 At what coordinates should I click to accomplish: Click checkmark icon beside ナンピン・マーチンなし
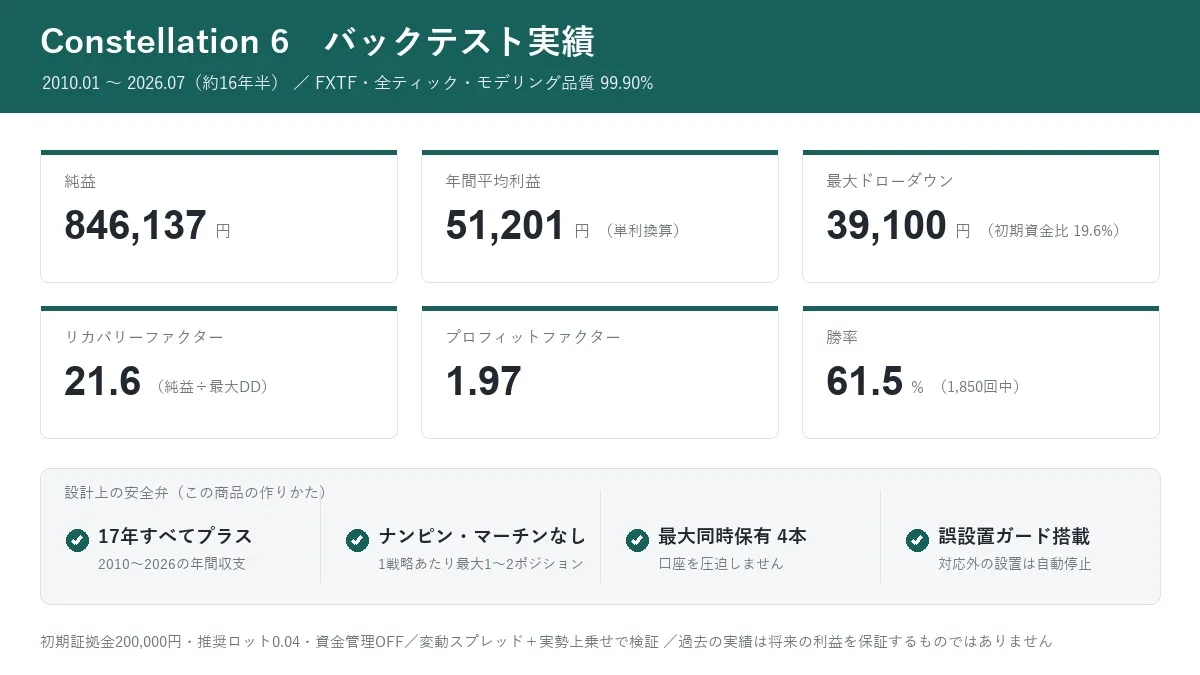click(x=357, y=540)
